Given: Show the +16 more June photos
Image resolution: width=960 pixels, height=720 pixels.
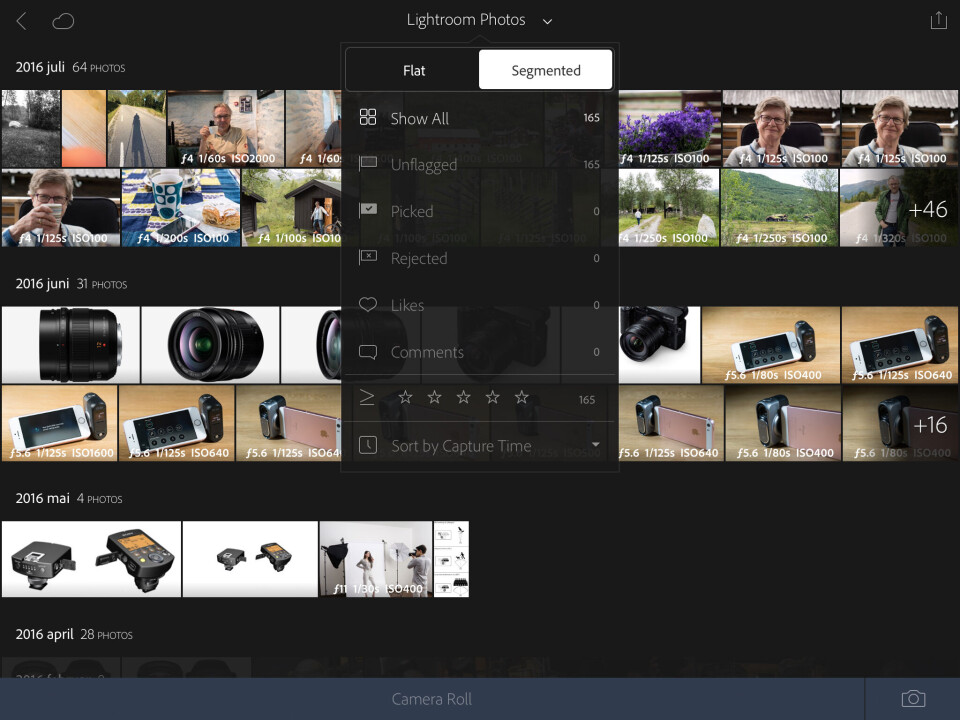Looking at the screenshot, I should pyautogui.click(x=900, y=423).
